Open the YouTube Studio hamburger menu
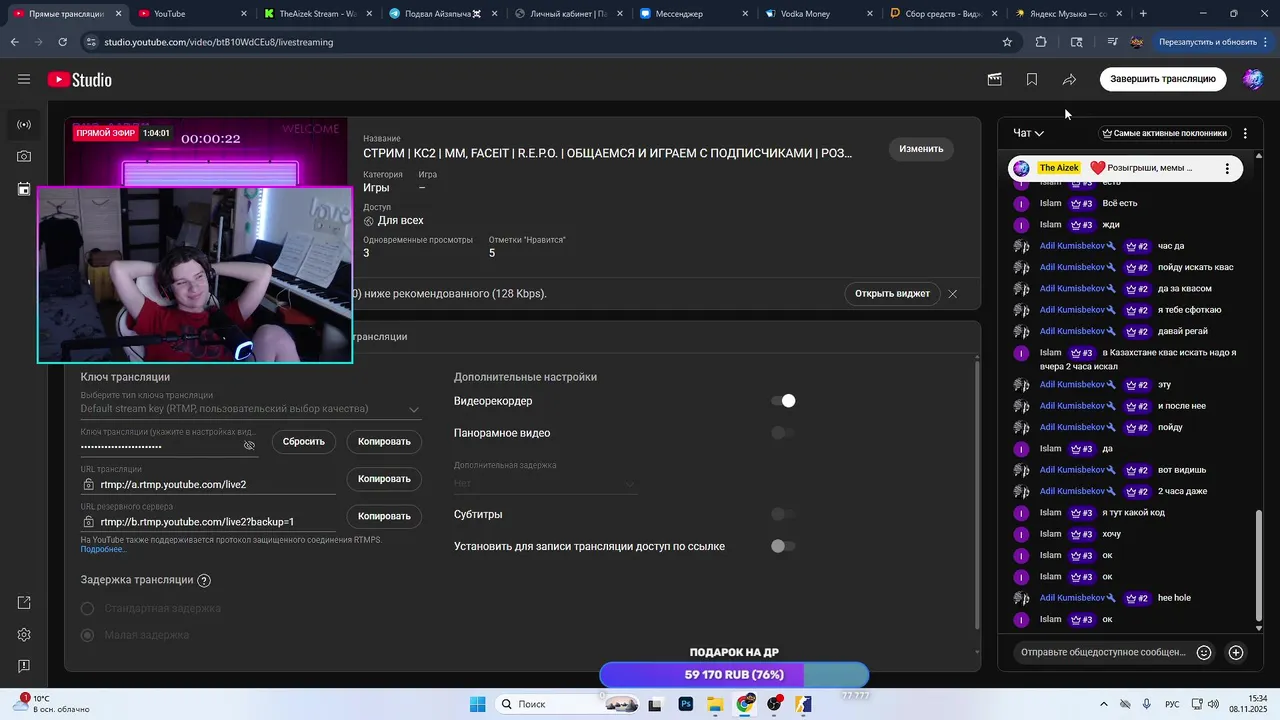1280x720 pixels. pos(24,79)
